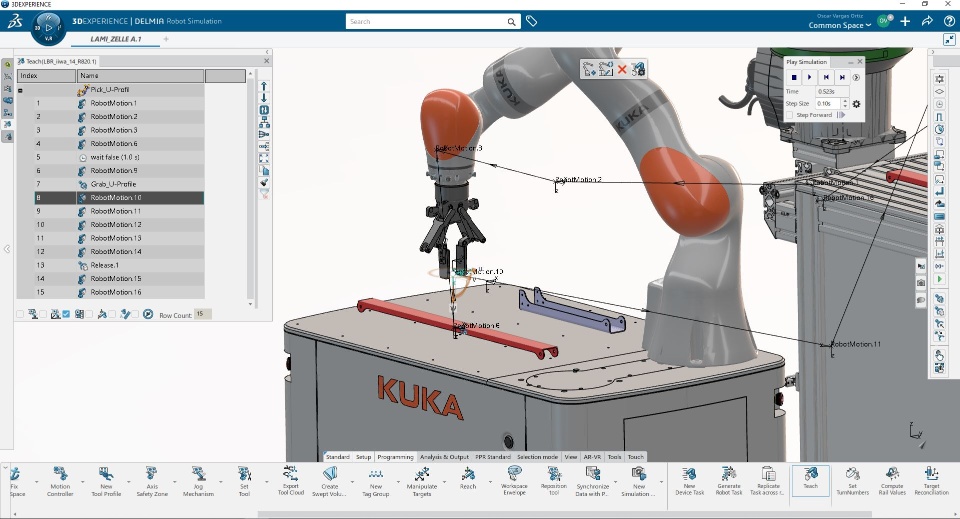The image size is (960, 519).
Task: Skip simulation to the end
Action: click(x=842, y=77)
